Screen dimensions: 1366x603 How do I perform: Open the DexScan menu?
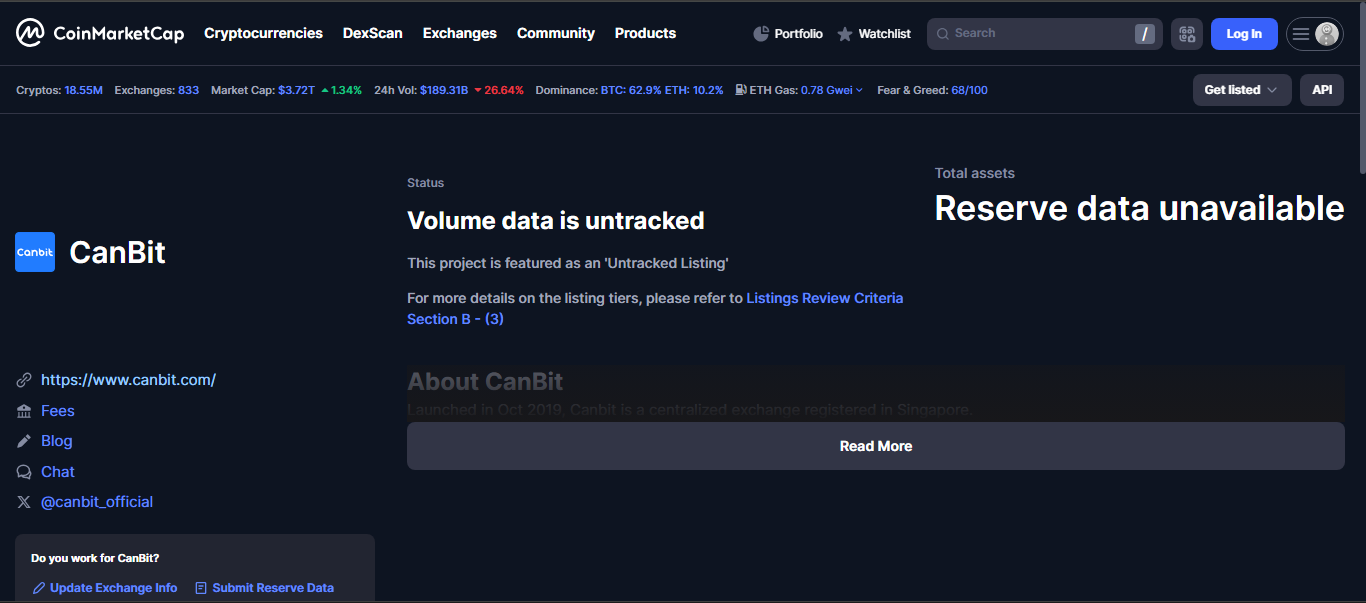pos(373,33)
